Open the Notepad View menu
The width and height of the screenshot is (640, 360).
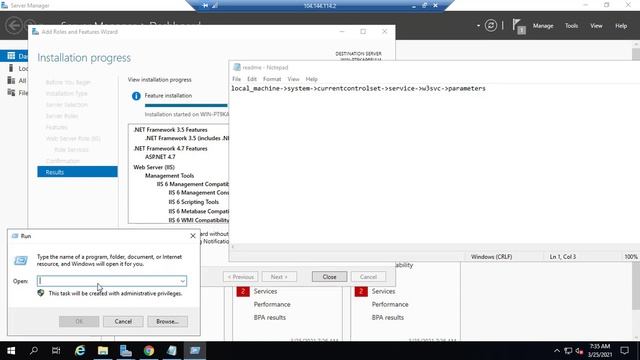click(x=293, y=79)
